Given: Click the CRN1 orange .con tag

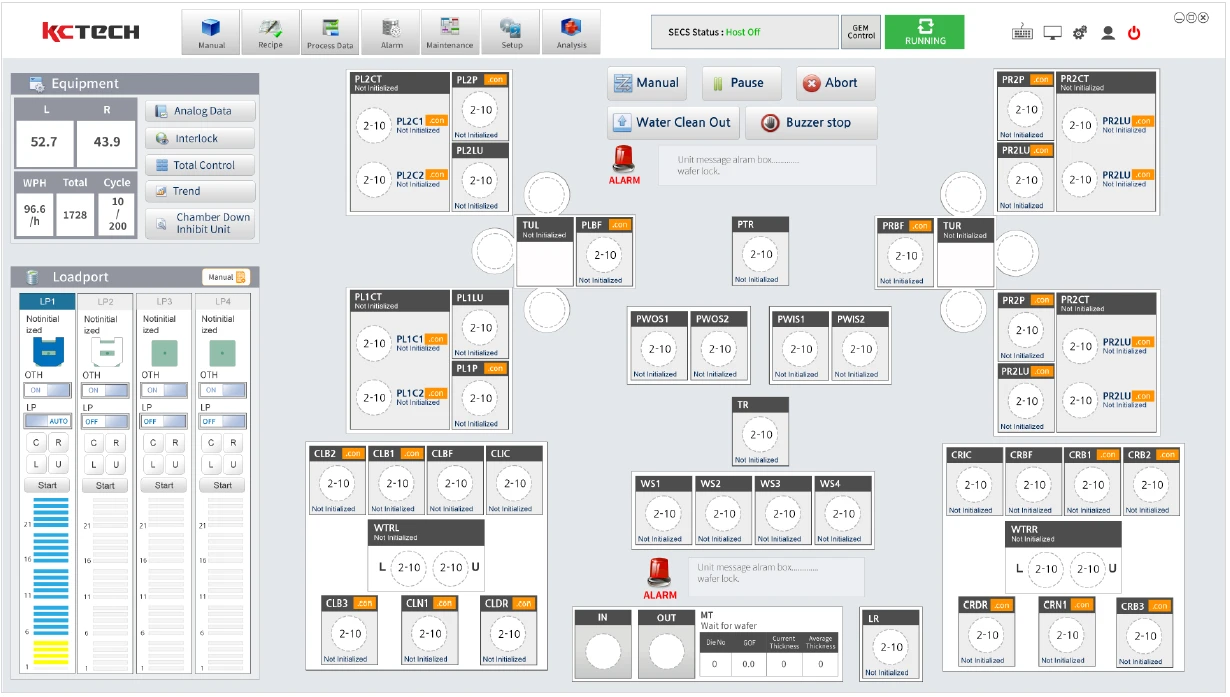Looking at the screenshot, I should click(x=1082, y=605).
